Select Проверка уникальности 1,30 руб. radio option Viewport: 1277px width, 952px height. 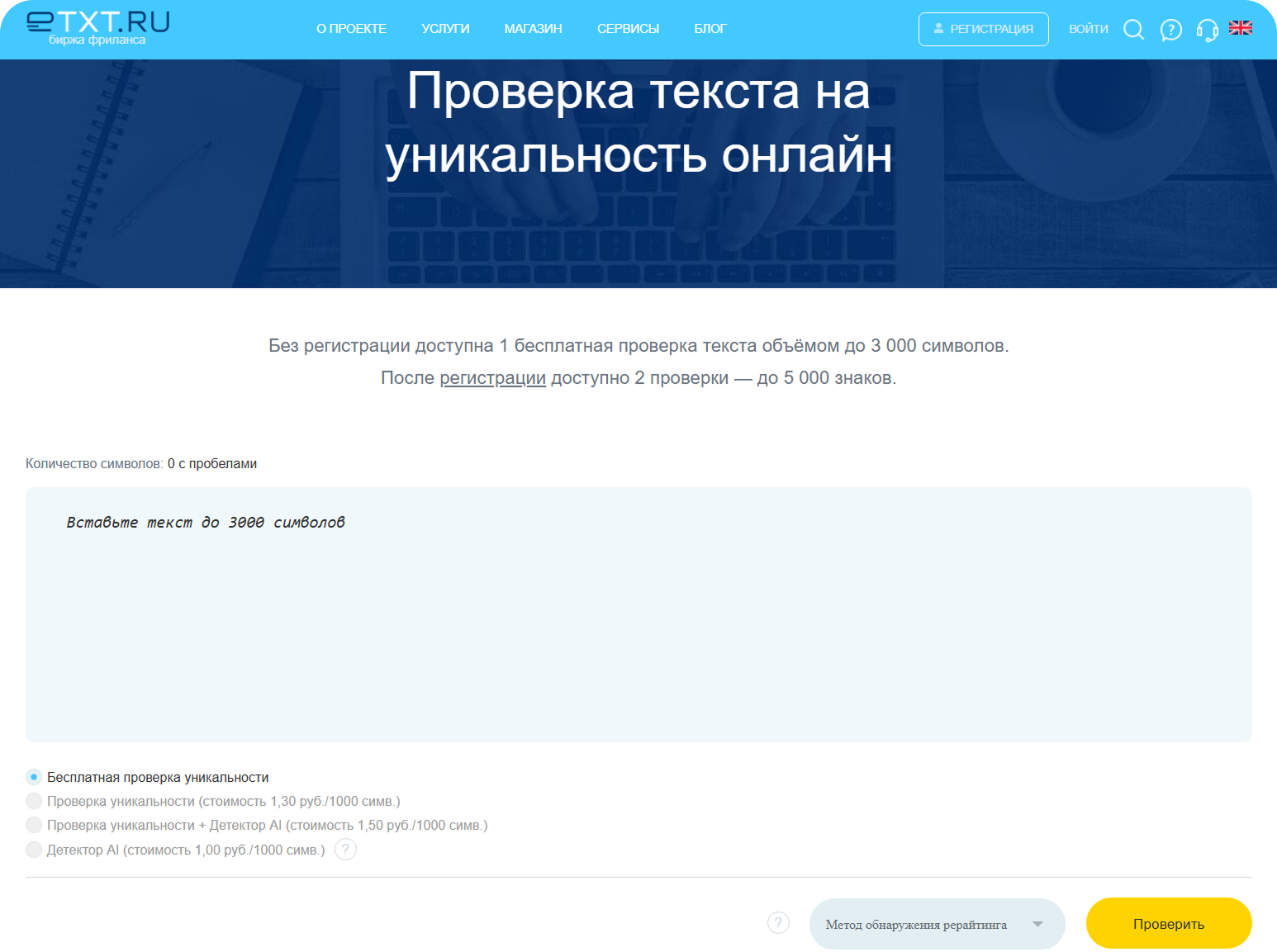click(x=34, y=801)
